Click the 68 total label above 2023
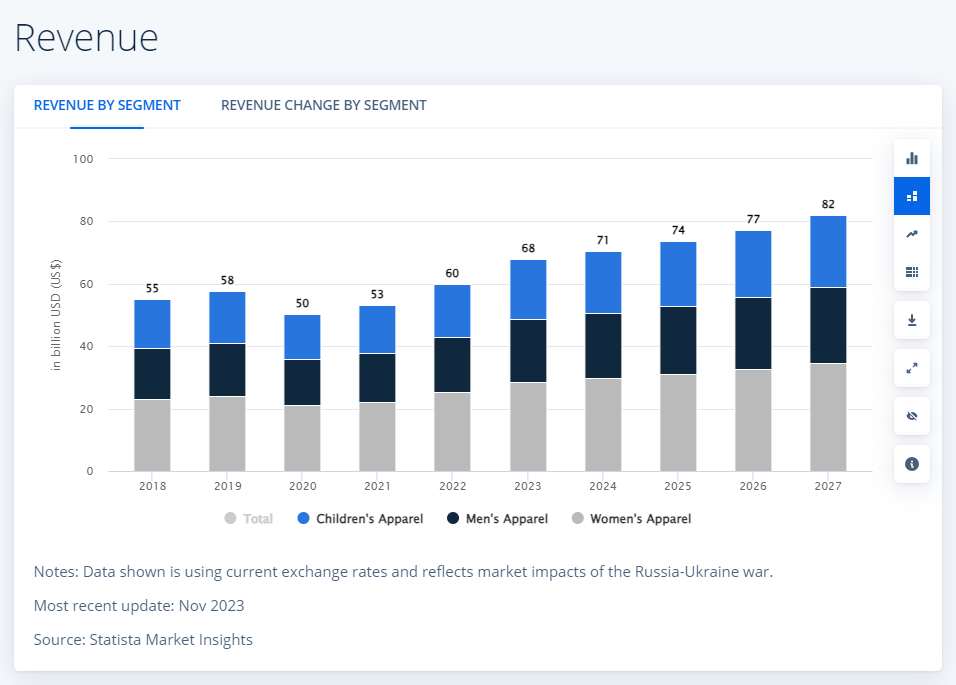This screenshot has height=685, width=956. click(x=528, y=249)
